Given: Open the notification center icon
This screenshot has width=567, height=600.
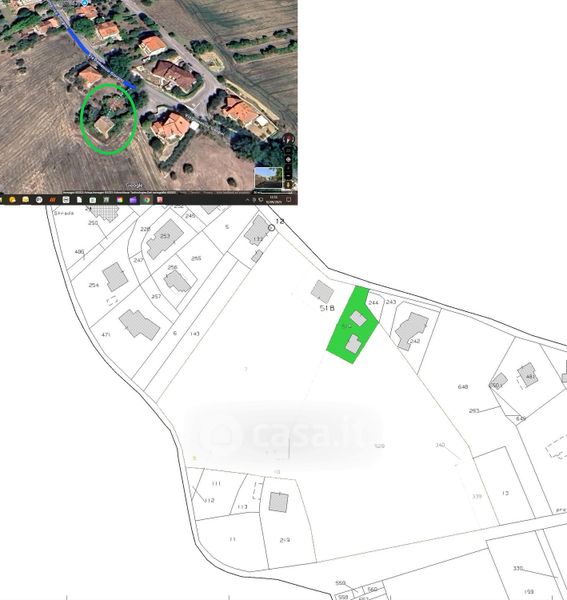Looking at the screenshot, I should coord(289,199).
